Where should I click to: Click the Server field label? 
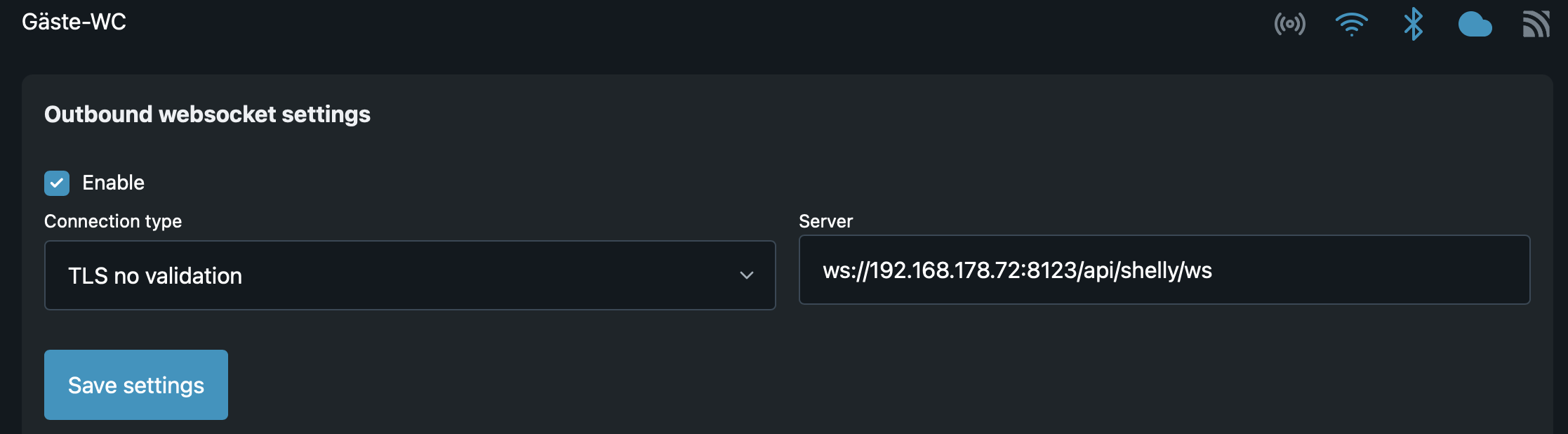coord(826,221)
